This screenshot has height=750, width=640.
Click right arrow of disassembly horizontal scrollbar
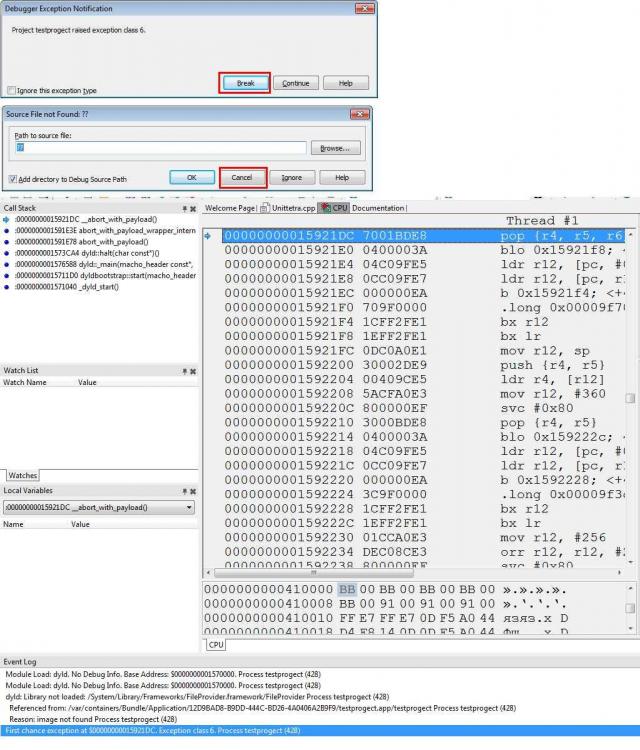click(x=619, y=572)
